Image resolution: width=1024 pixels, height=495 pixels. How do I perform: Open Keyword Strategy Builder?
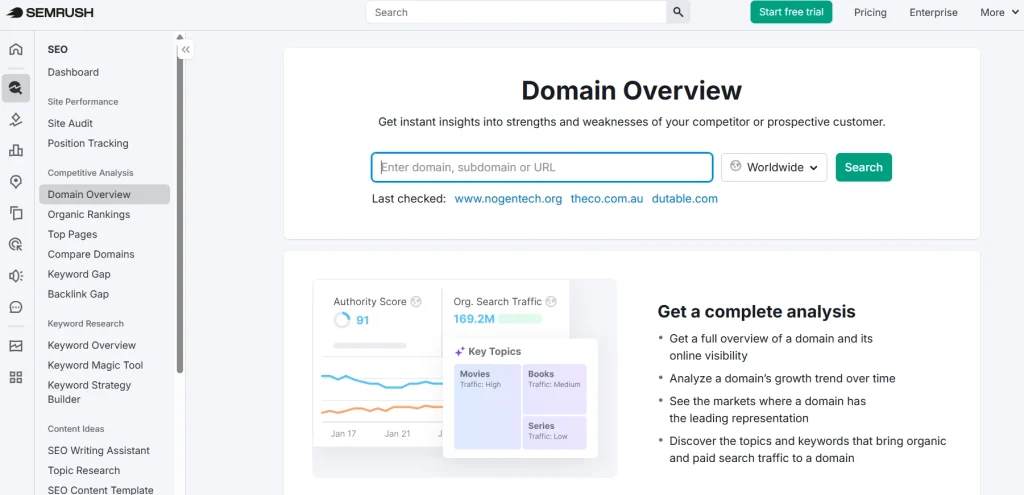click(x=89, y=392)
